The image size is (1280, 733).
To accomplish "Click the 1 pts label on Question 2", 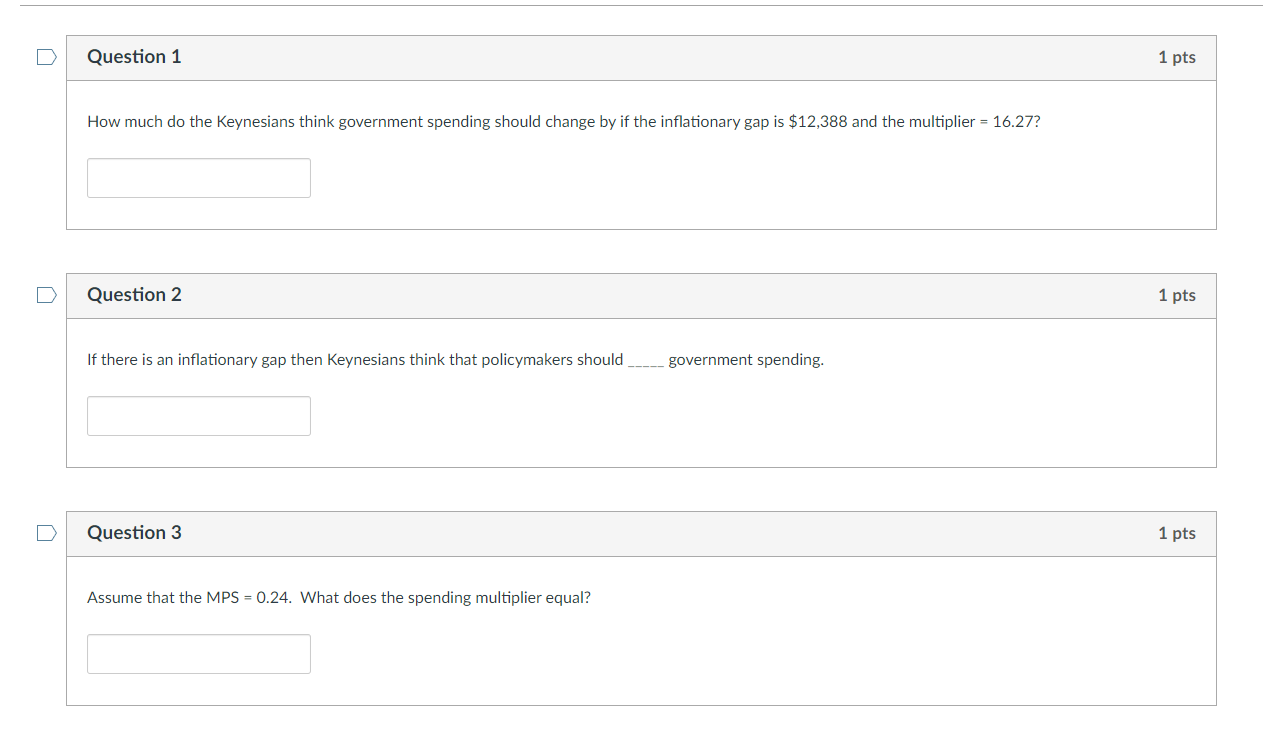I will (1176, 295).
